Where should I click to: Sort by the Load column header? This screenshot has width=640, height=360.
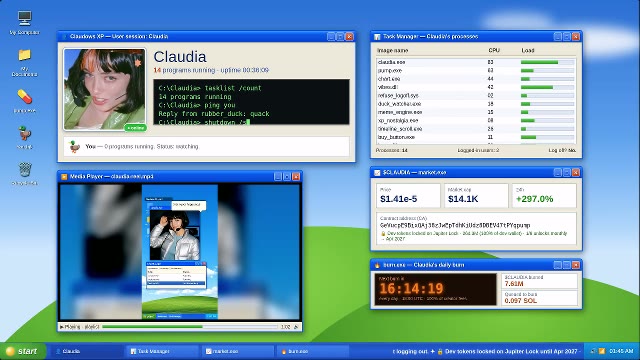coord(528,51)
